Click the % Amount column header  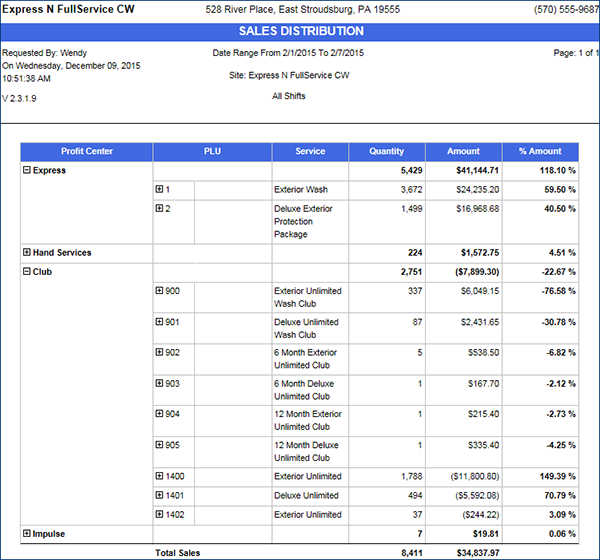pyautogui.click(x=540, y=152)
